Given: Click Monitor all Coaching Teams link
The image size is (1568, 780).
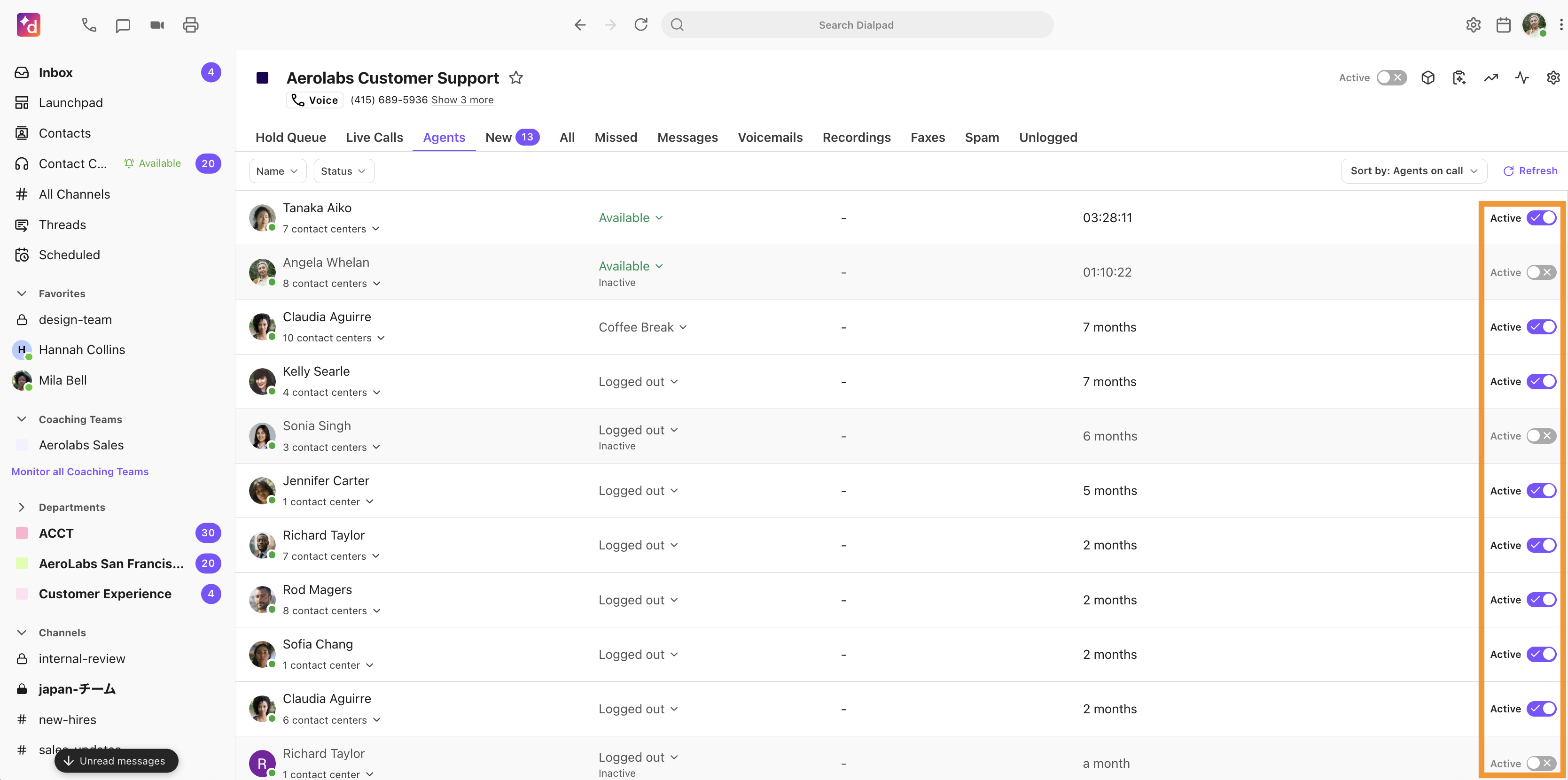Looking at the screenshot, I should point(80,471).
